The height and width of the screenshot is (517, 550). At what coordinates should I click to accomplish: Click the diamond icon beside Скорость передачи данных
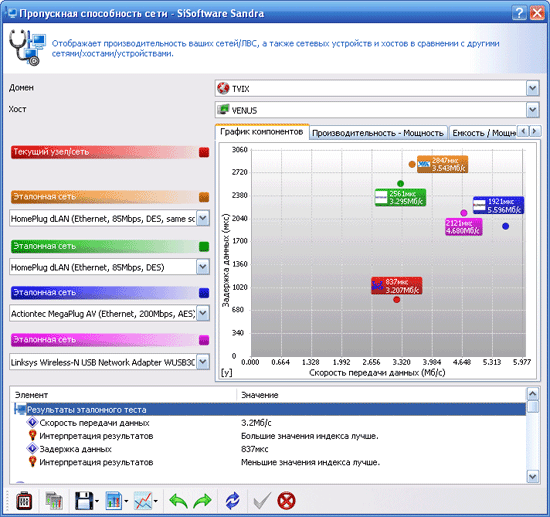[32, 422]
